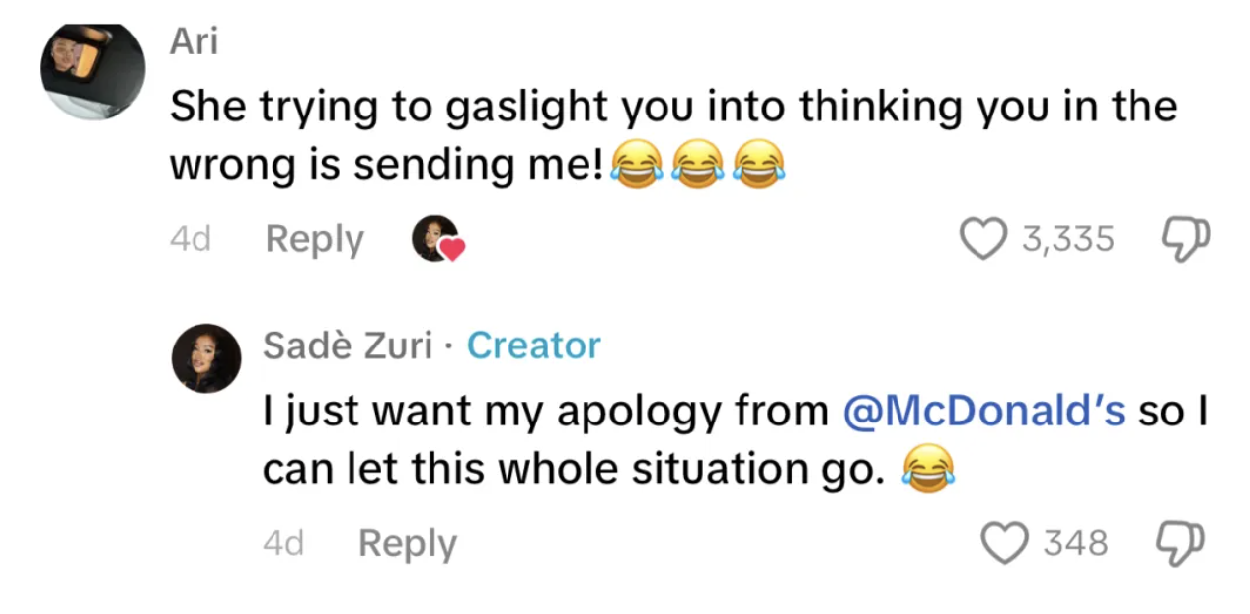Like Ari's comment with the heart icon
Screen dimensions: 1250x614
coord(984,239)
